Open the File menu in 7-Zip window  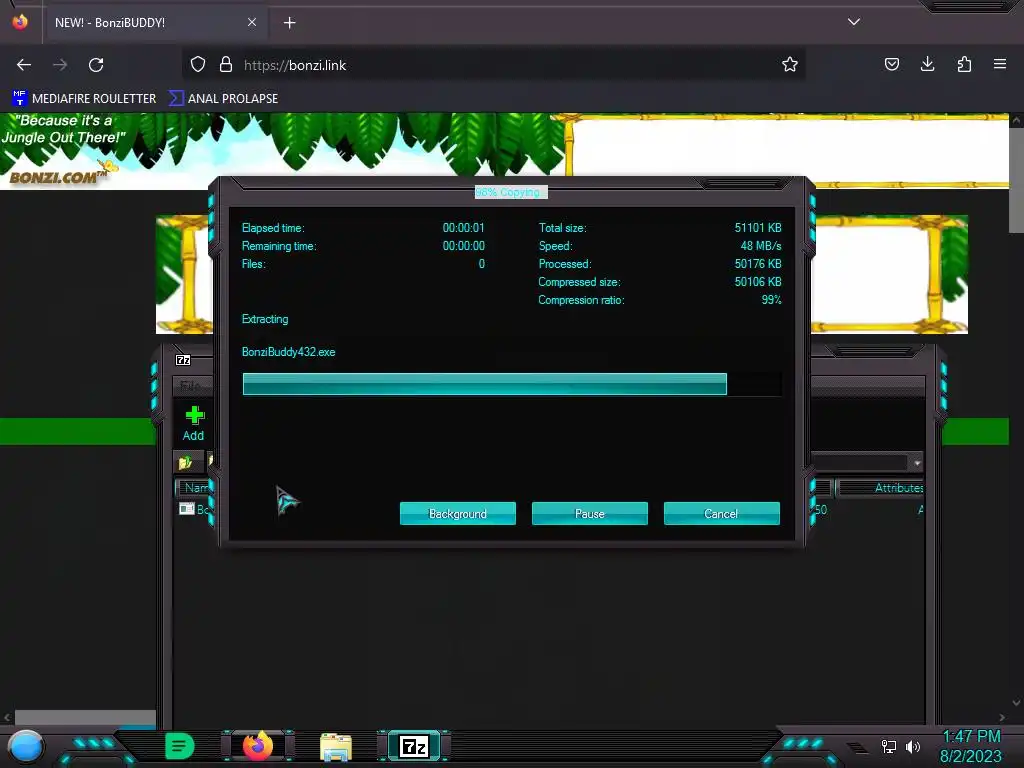tap(190, 386)
